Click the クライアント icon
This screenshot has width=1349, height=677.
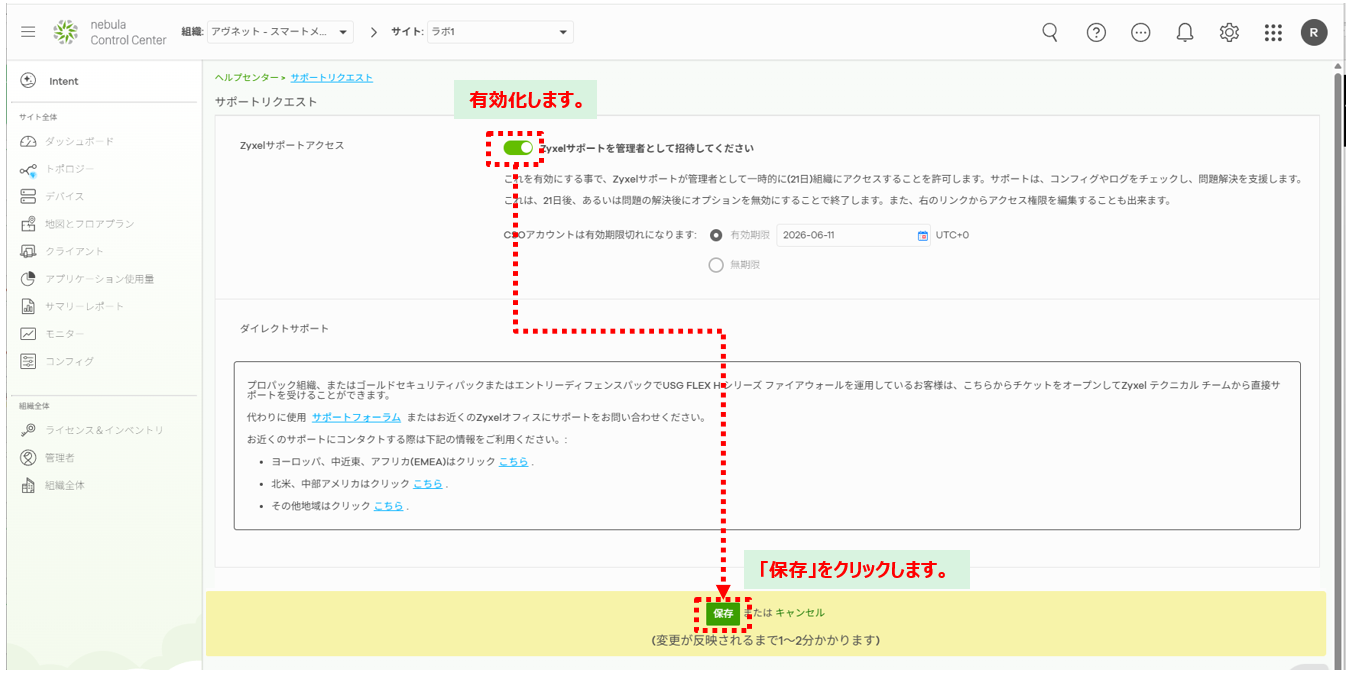click(28, 252)
